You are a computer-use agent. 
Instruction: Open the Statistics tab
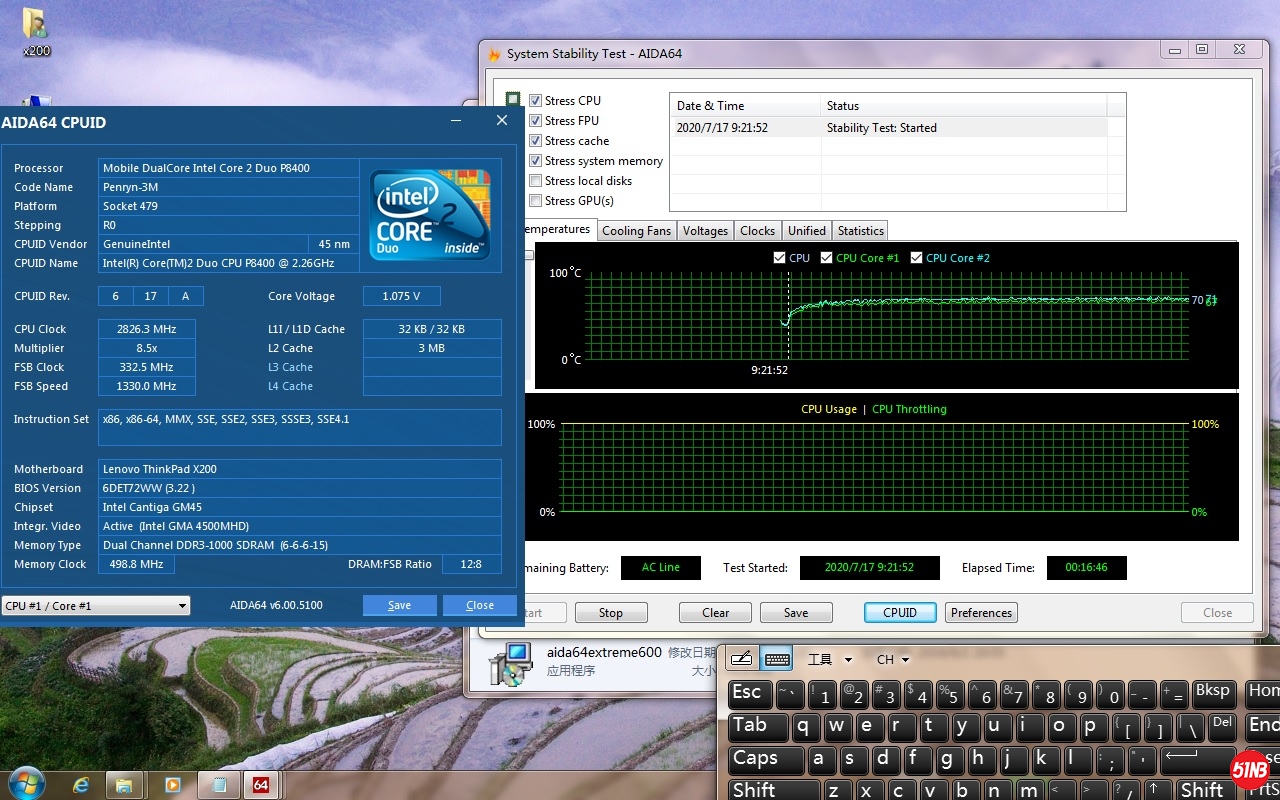[860, 231]
